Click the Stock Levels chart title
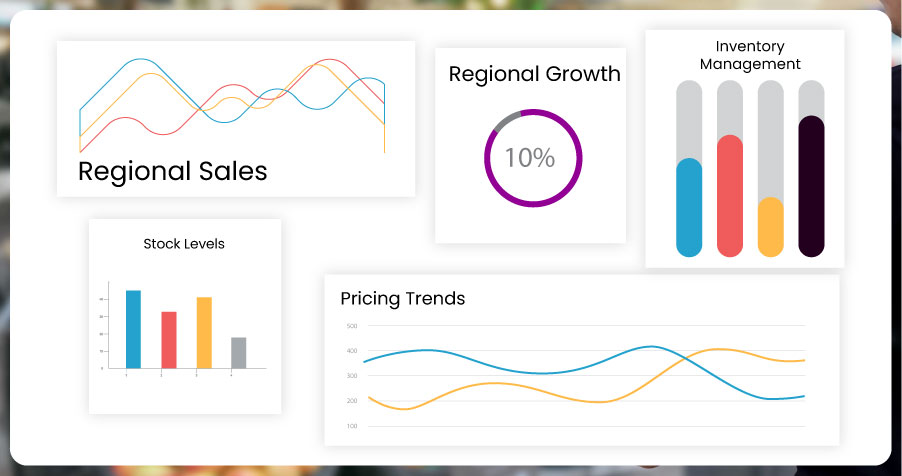The height and width of the screenshot is (476, 902). [x=184, y=243]
